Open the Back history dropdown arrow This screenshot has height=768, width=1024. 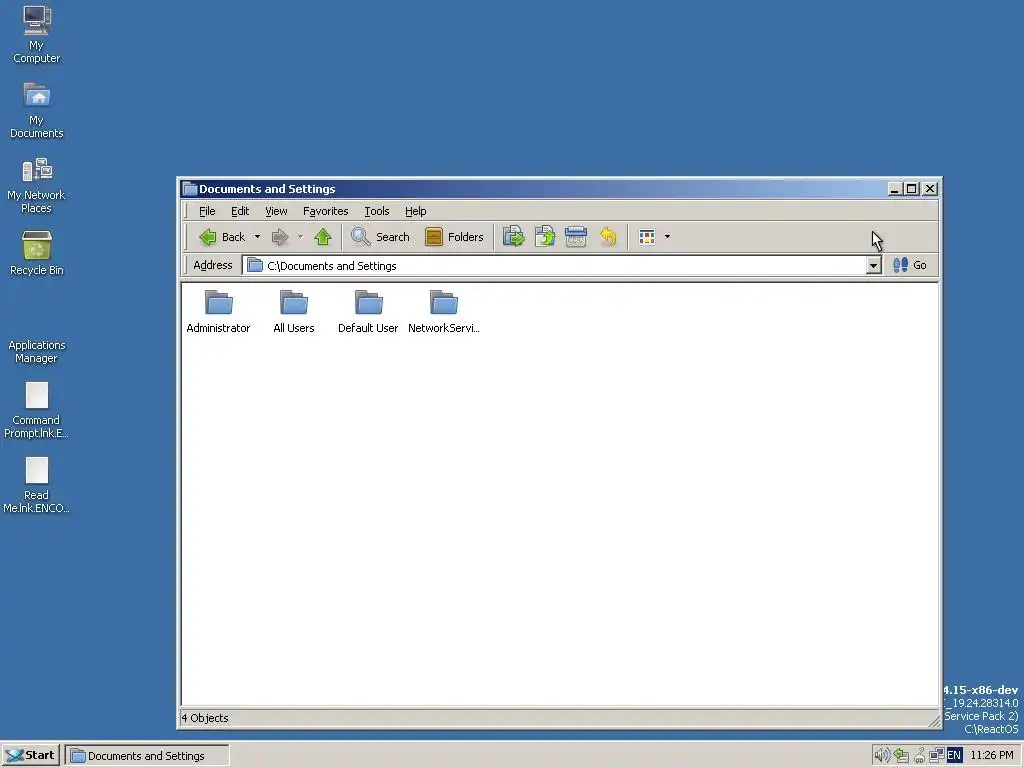pyautogui.click(x=257, y=237)
